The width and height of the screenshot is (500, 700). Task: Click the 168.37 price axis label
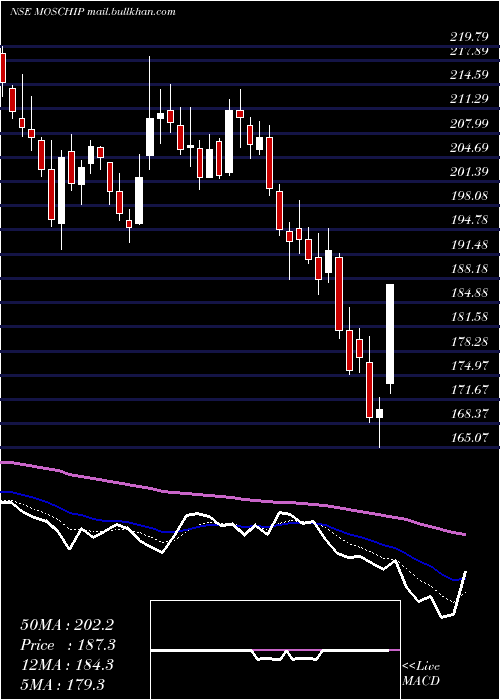[469, 414]
